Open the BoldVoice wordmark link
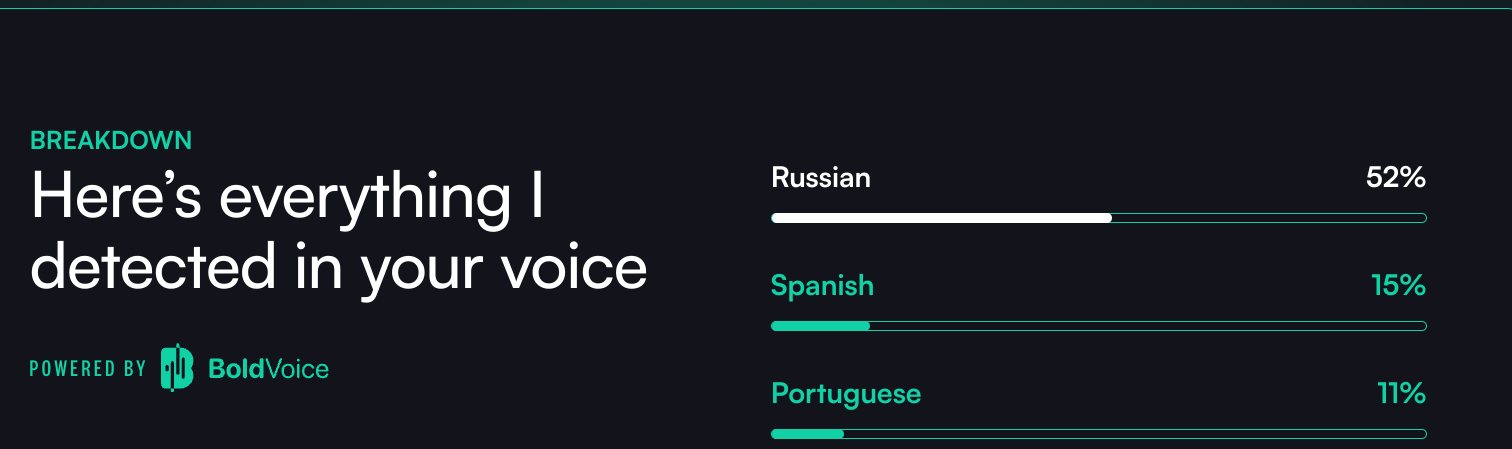The width and height of the screenshot is (1512, 449). [x=268, y=369]
